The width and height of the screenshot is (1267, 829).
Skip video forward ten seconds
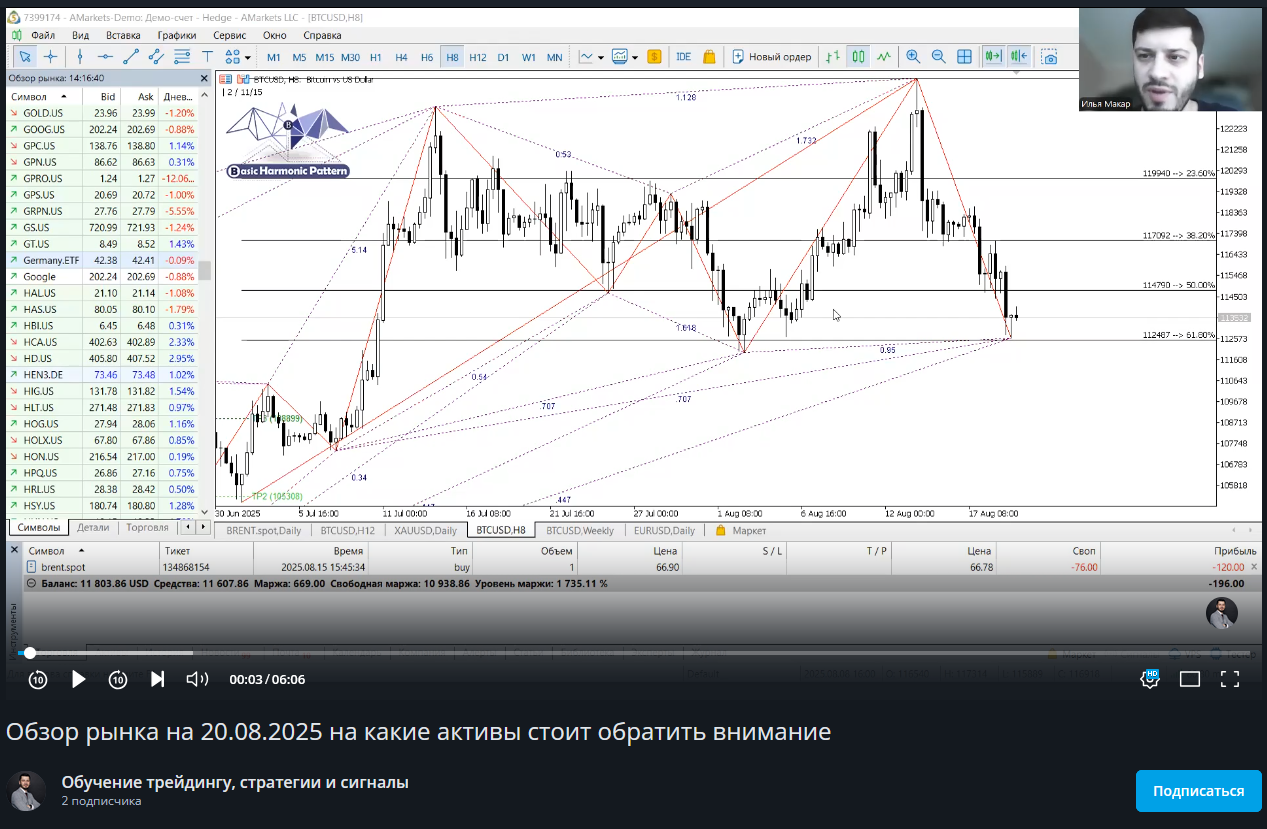[117, 679]
